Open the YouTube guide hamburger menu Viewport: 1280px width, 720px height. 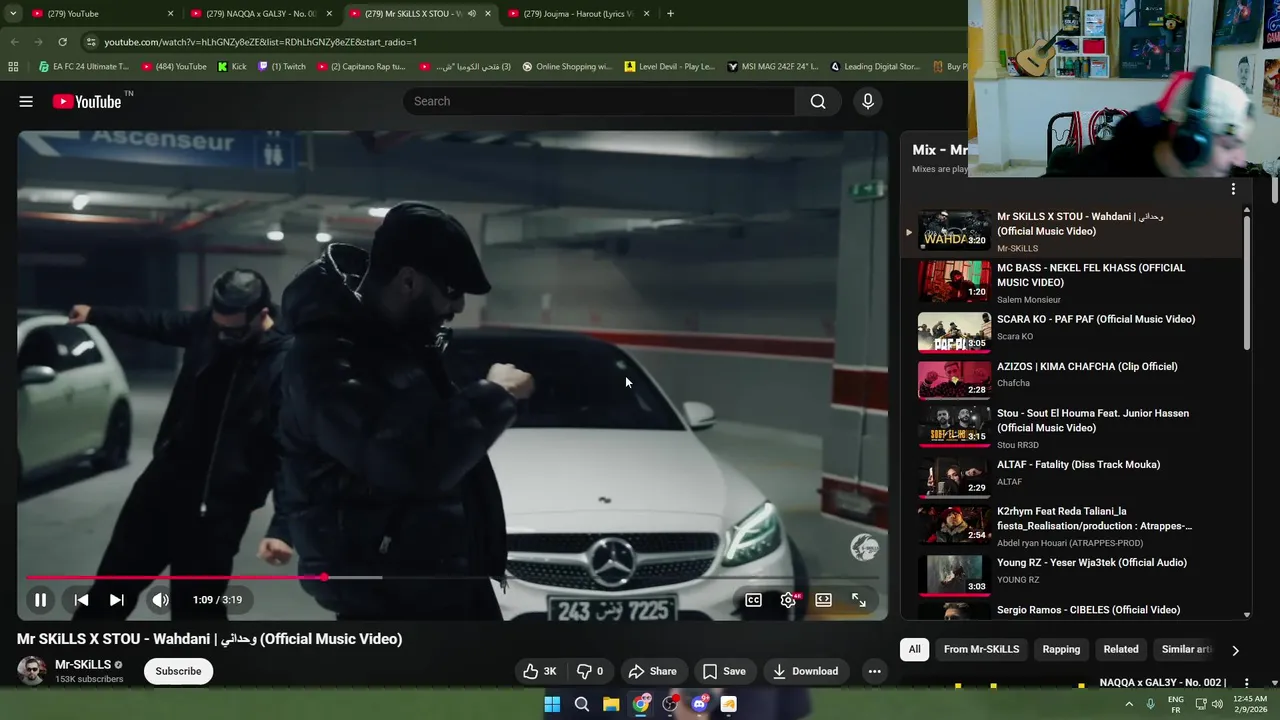[x=26, y=101]
